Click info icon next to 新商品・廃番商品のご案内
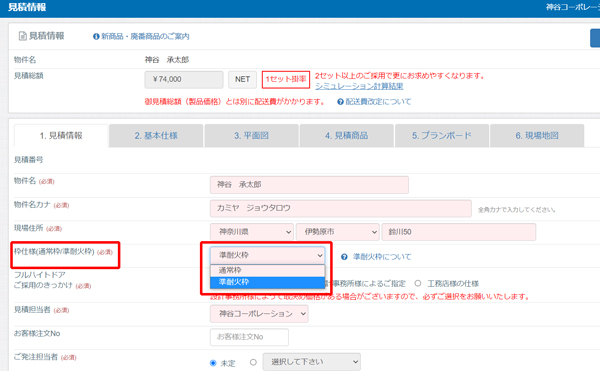 96,36
